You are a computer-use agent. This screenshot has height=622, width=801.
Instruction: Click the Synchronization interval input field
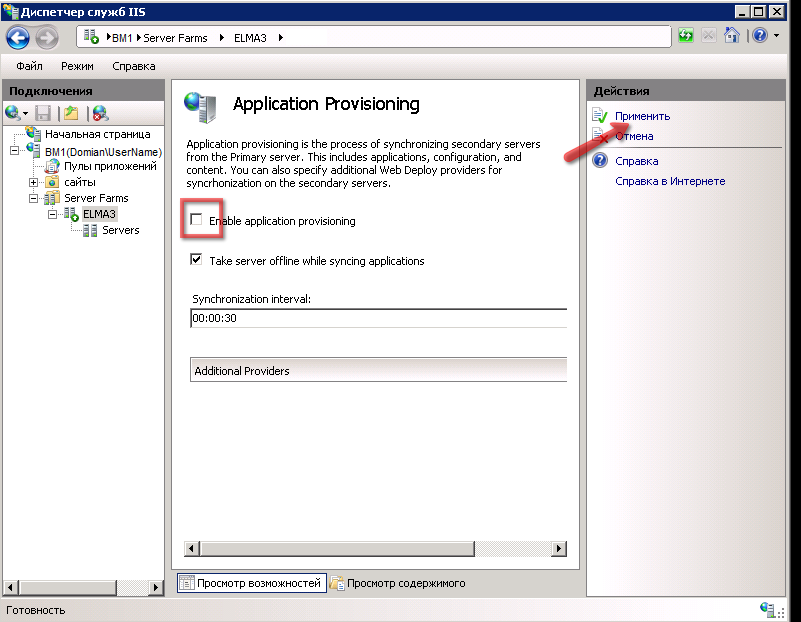click(x=378, y=318)
